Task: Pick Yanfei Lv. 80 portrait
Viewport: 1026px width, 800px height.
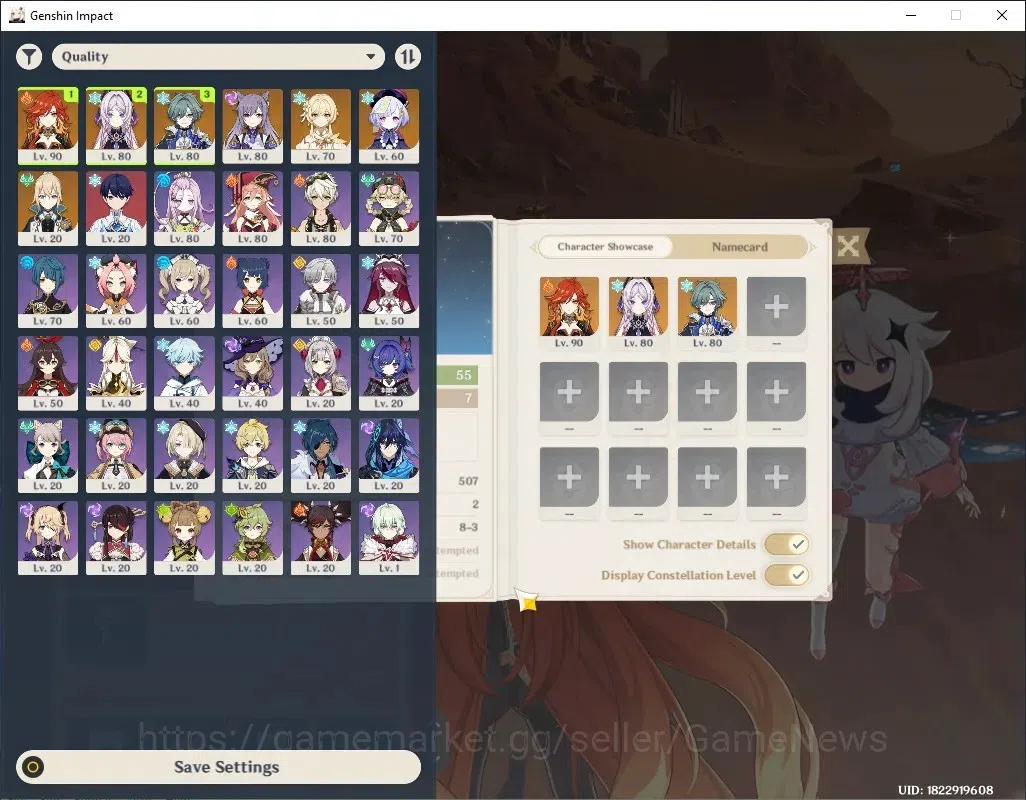Action: pyautogui.click(x=252, y=208)
